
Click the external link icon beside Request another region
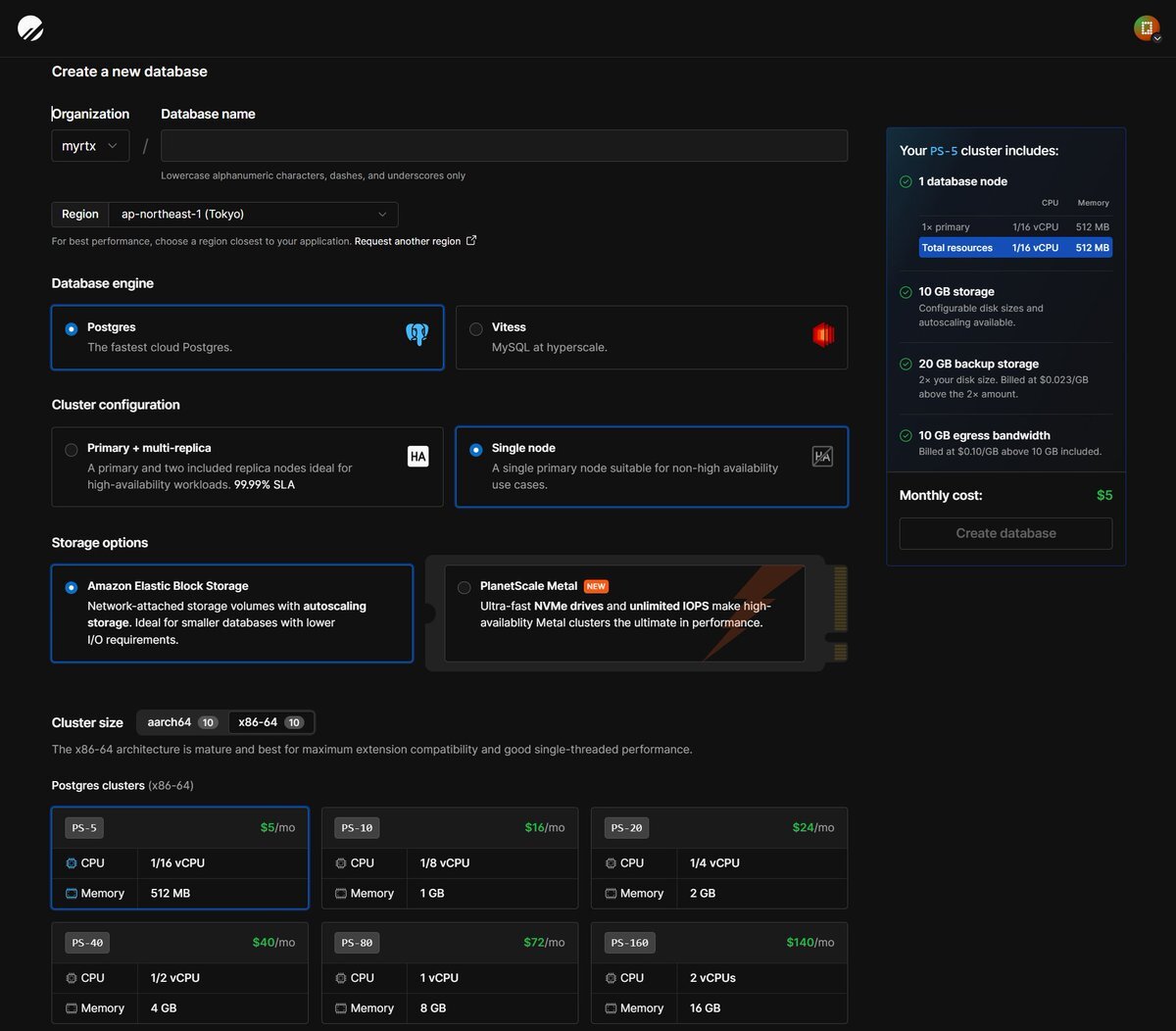coord(471,241)
